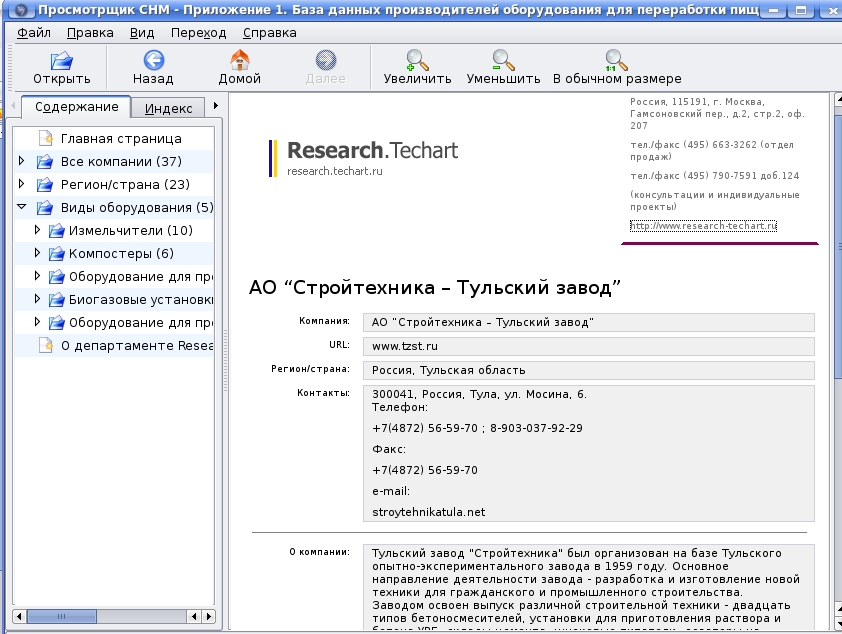Click the stroytehnikatula.net e-mail text

429,512
